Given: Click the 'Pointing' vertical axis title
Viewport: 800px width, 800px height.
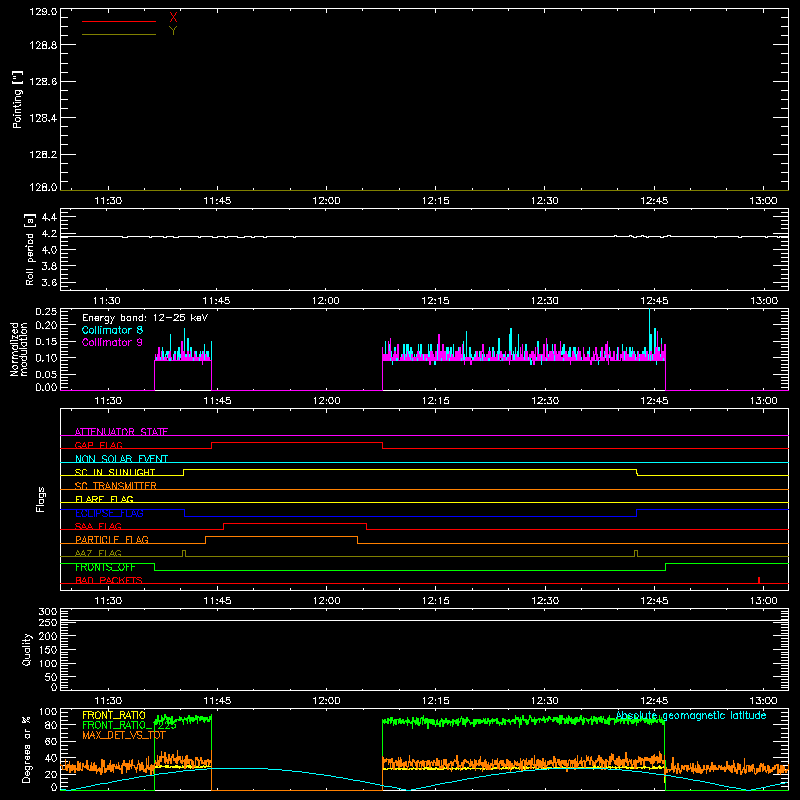Looking at the screenshot, I should 17,99.
